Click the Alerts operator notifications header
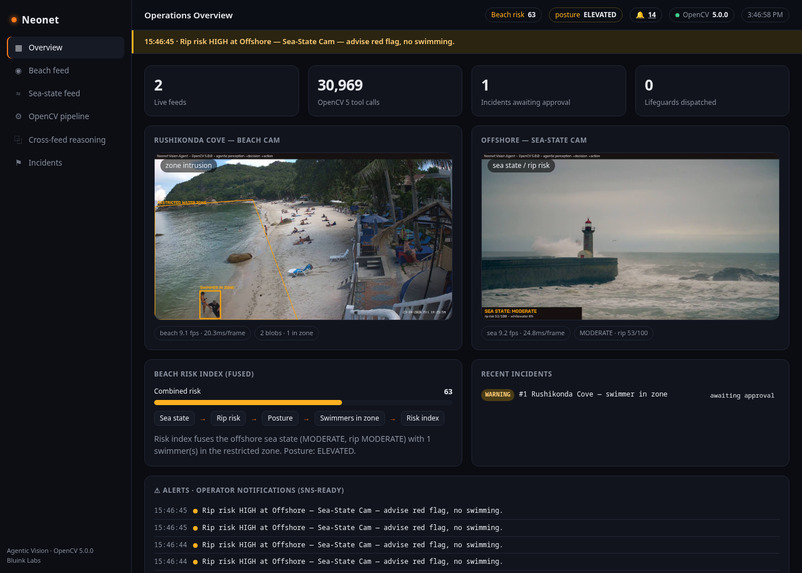The image size is (802, 573). coord(249,490)
